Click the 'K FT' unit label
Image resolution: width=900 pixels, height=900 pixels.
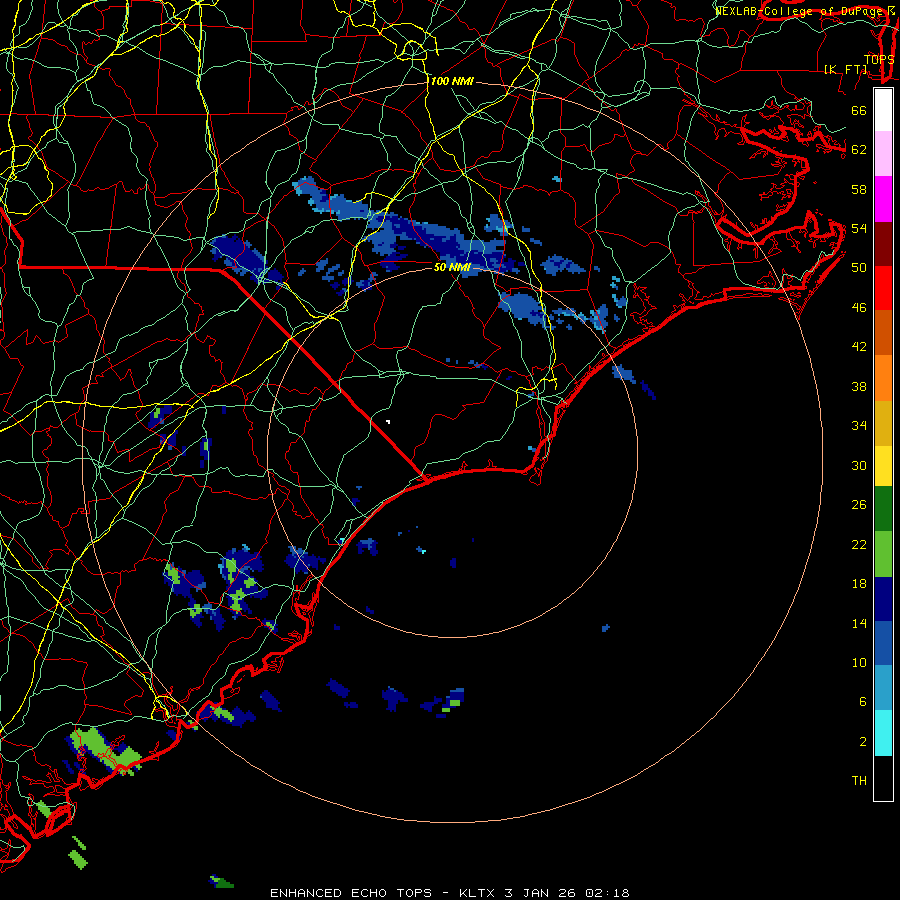tap(846, 69)
